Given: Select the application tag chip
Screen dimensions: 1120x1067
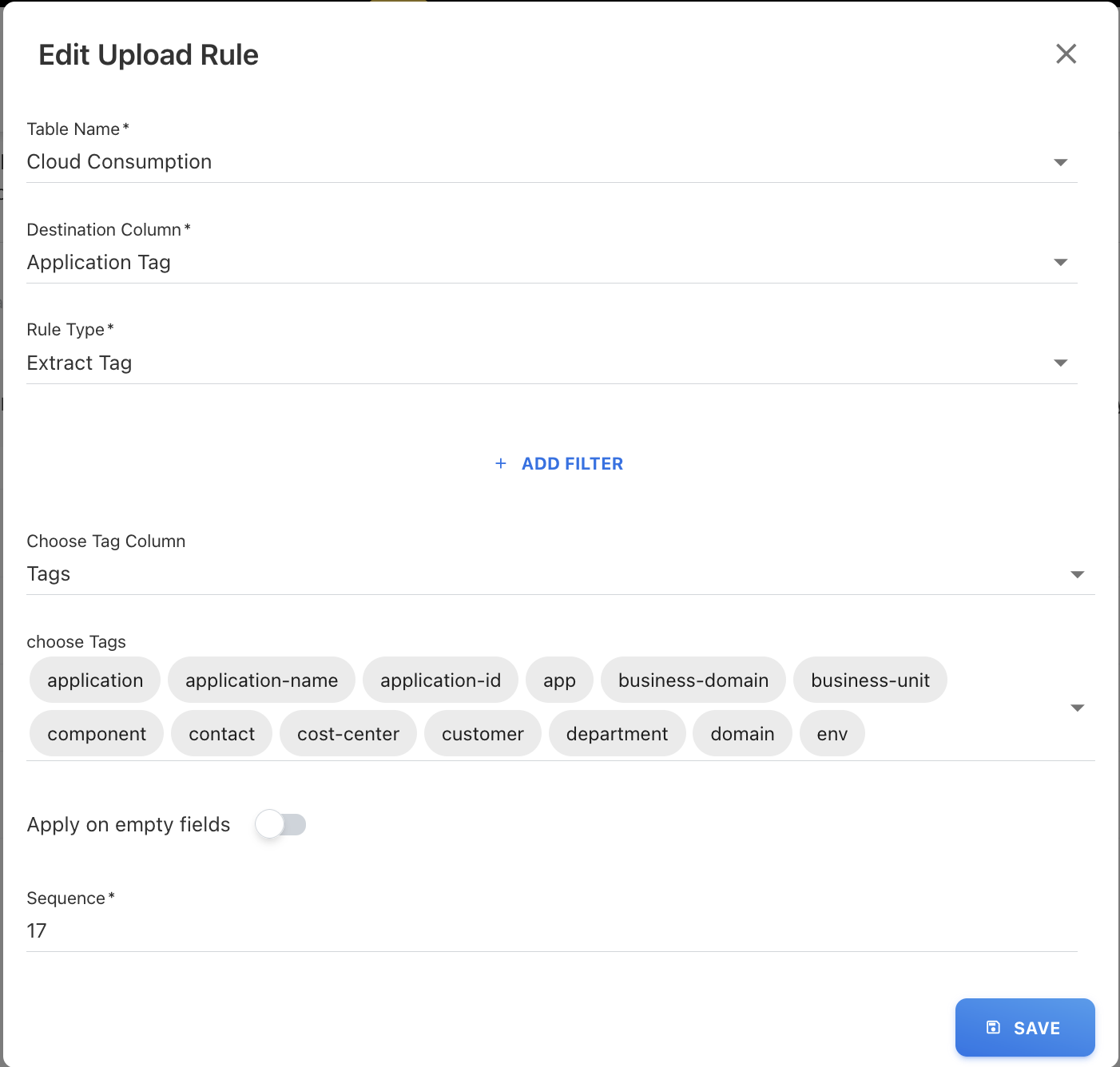Looking at the screenshot, I should point(95,680).
